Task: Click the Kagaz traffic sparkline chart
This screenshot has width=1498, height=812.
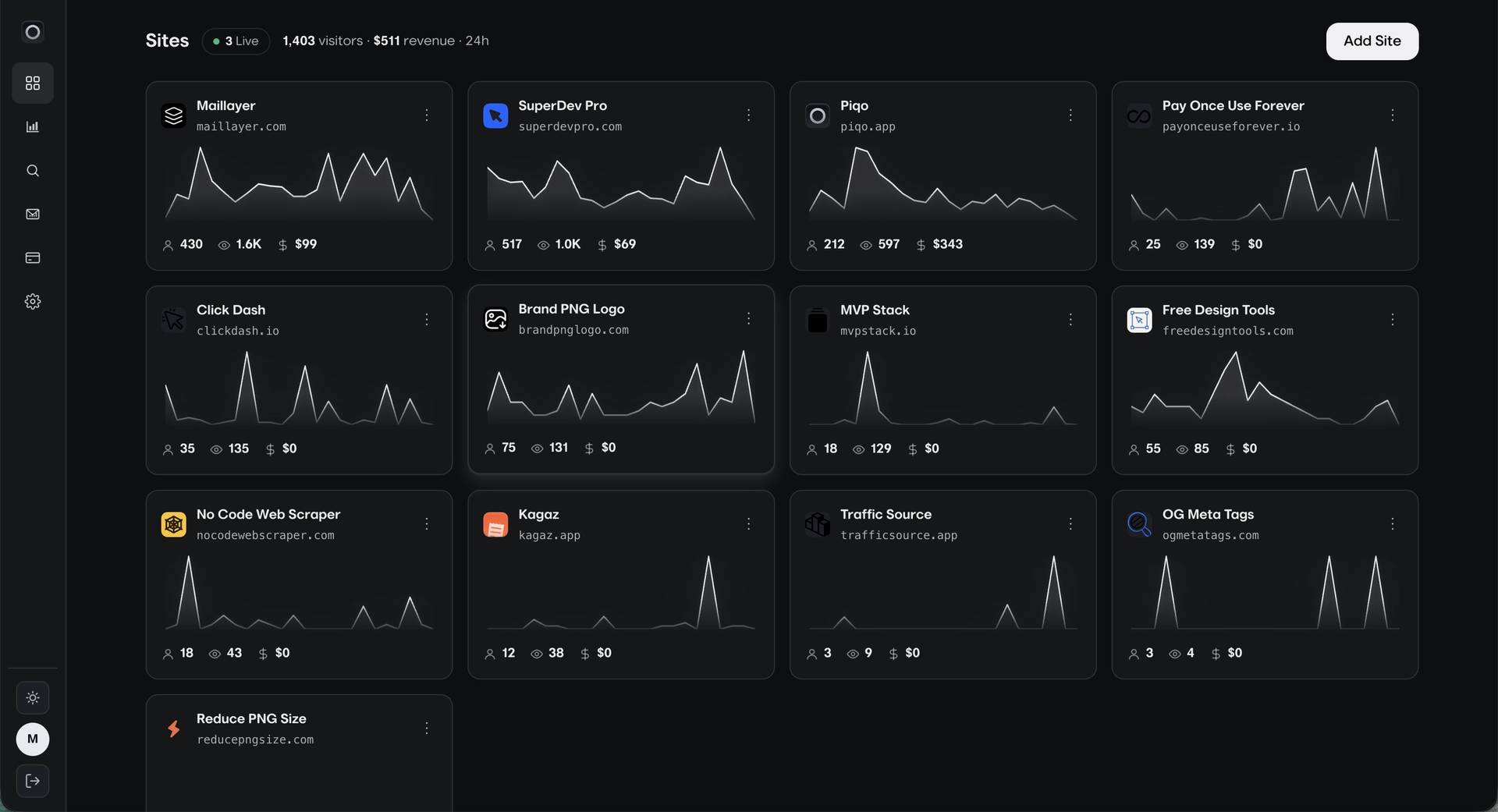Action: tap(621, 592)
